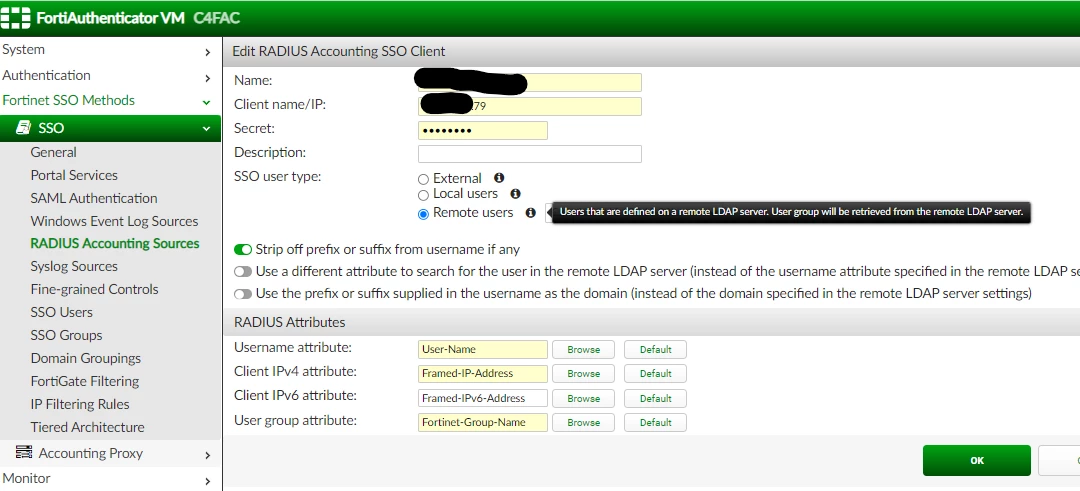Collapse the SSO submenu chevron
The height and width of the screenshot is (491, 1080).
[x=206, y=129]
